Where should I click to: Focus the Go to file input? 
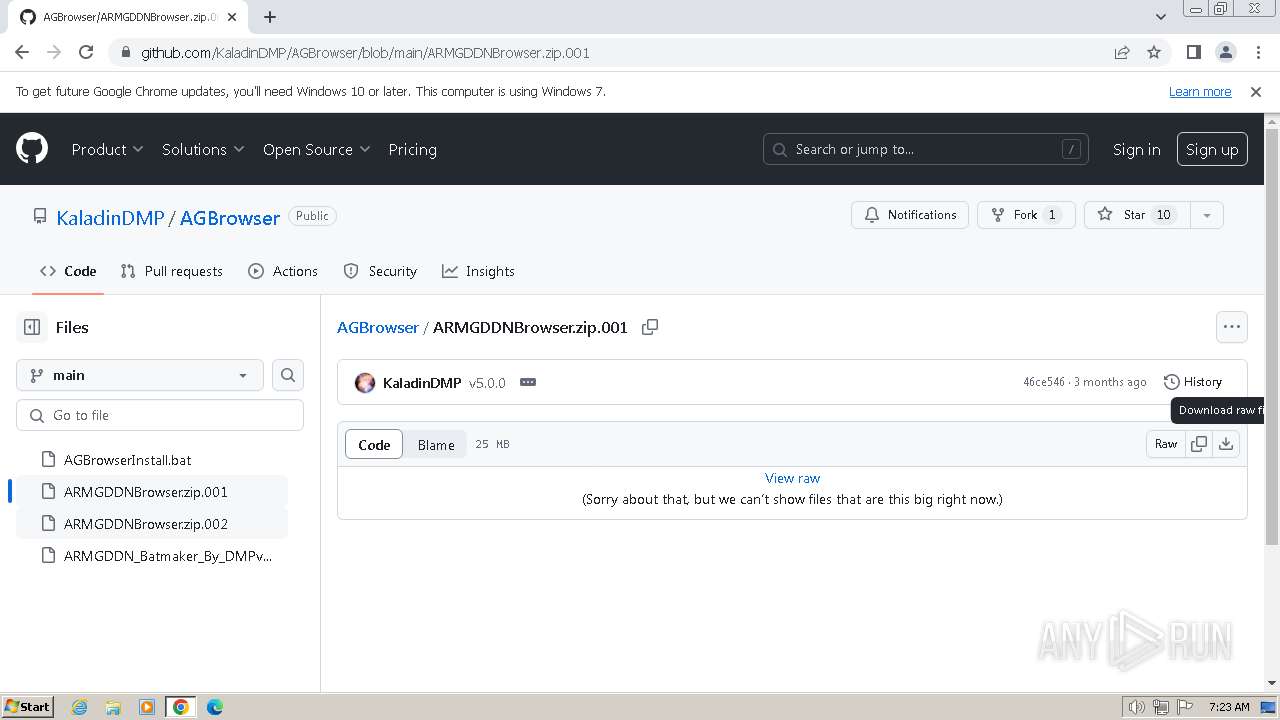160,415
